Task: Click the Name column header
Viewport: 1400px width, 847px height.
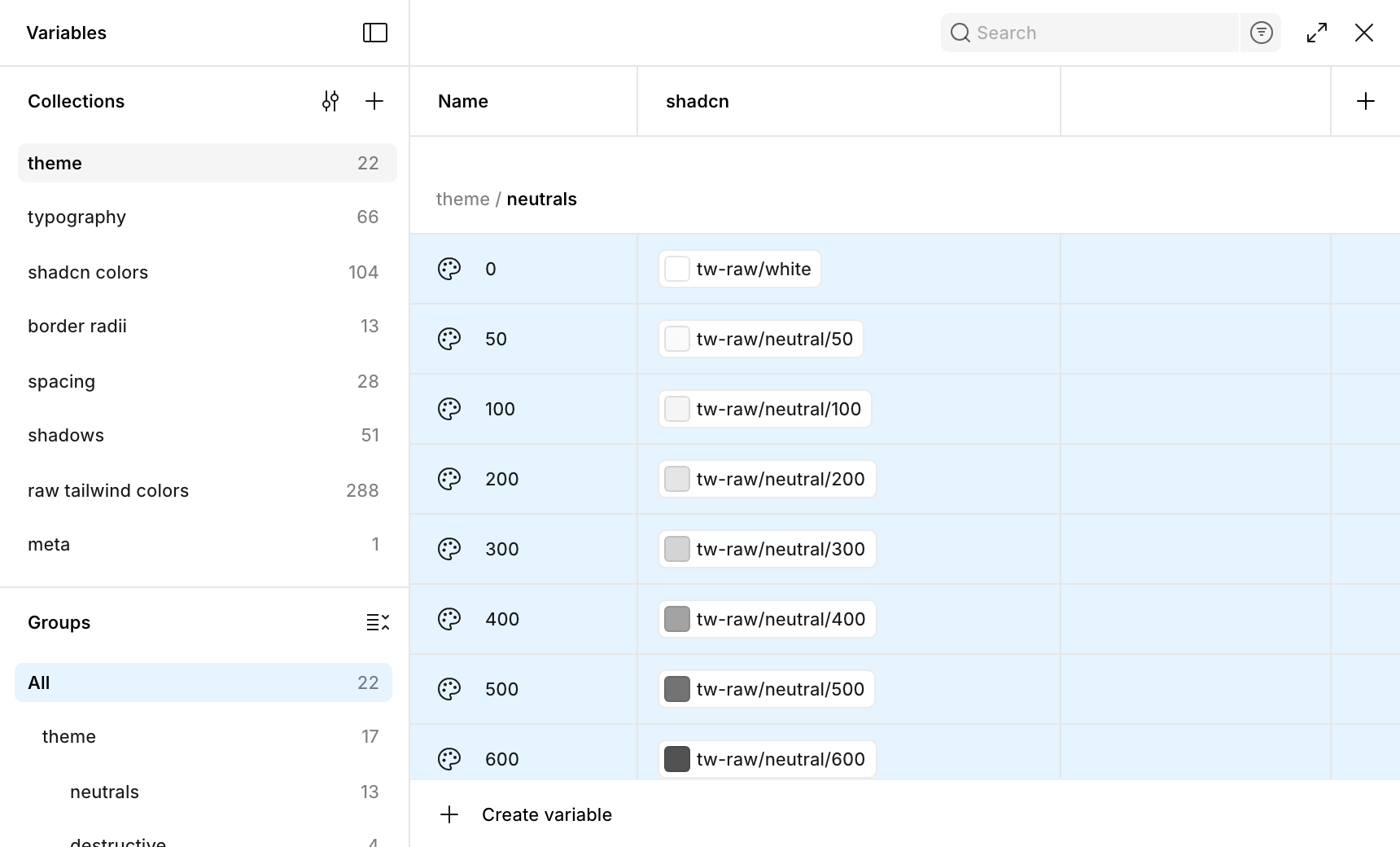Action: [523, 101]
